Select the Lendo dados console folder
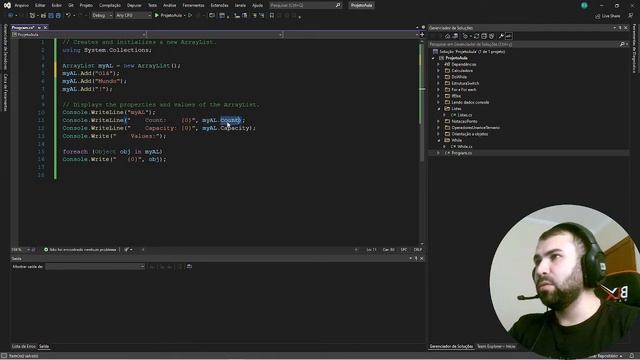This screenshot has width=640, height=360. pos(470,102)
